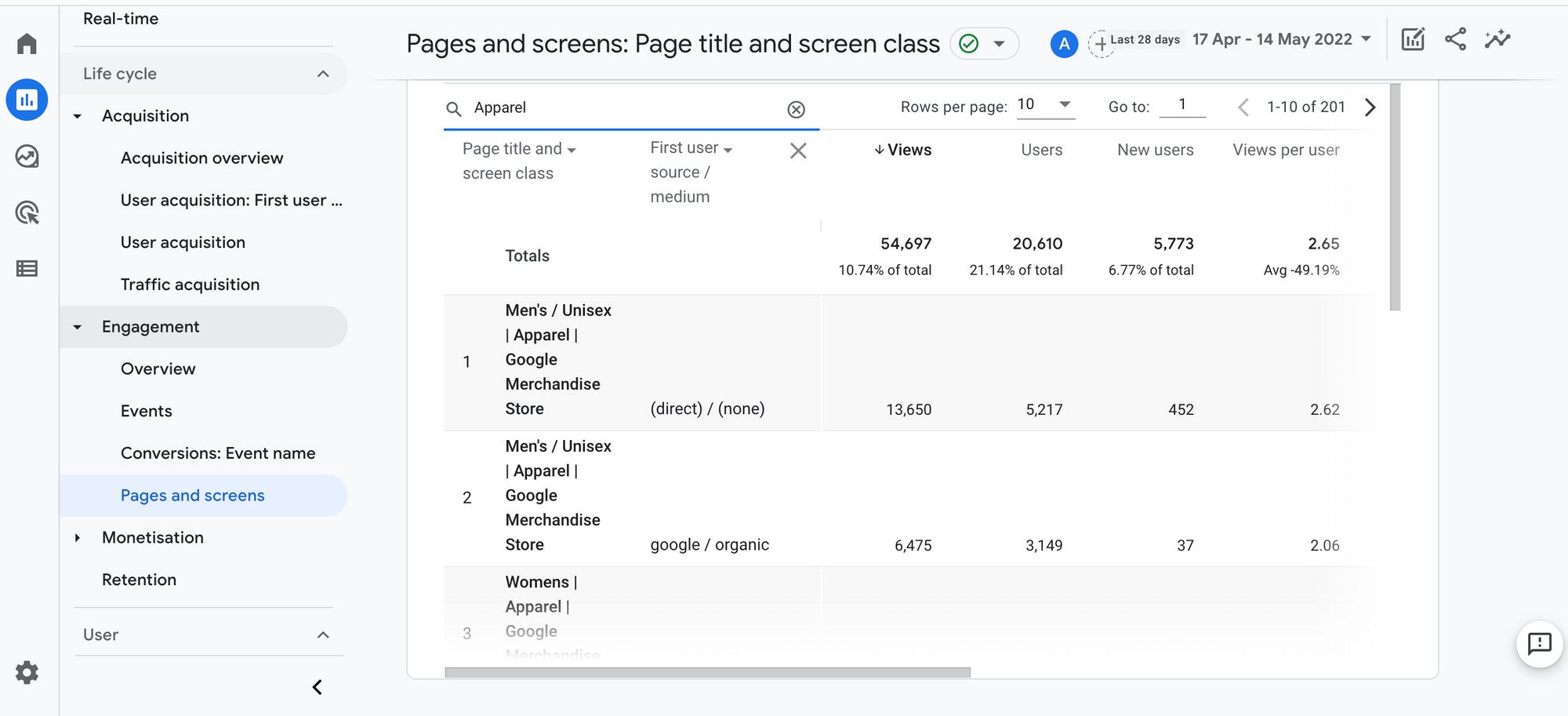The height and width of the screenshot is (716, 1568).
Task: Open the Advertising icon in sidebar
Action: (27, 213)
